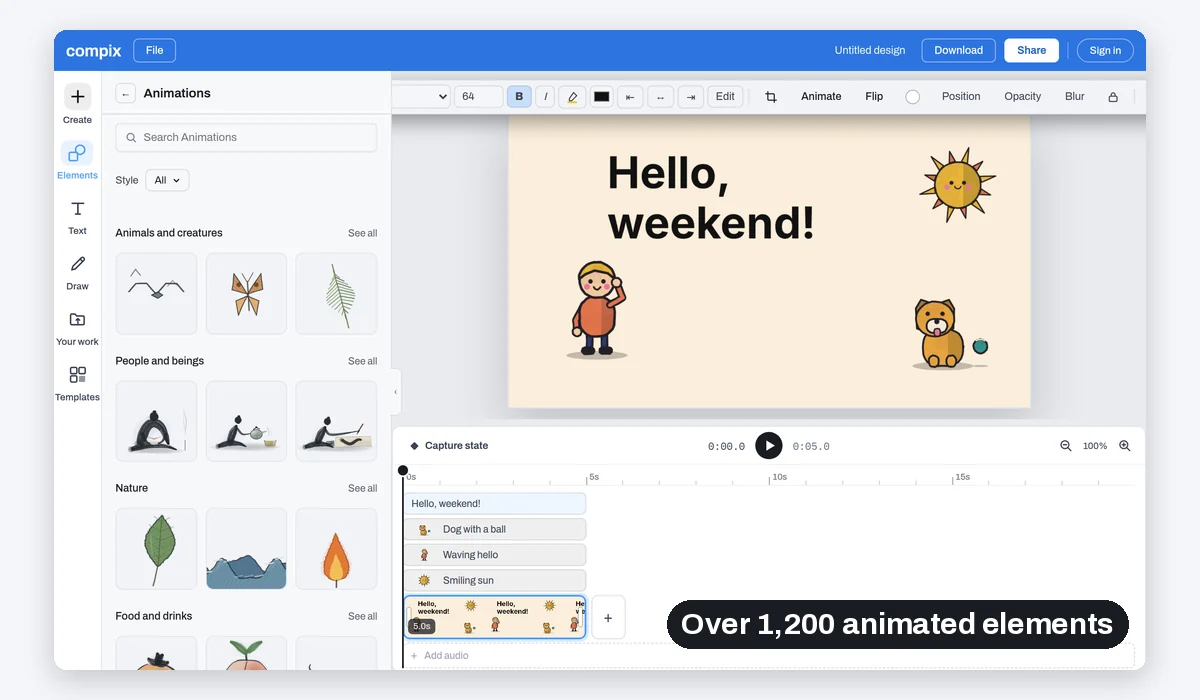Align text to right edge
The height and width of the screenshot is (700, 1200).
tap(691, 97)
